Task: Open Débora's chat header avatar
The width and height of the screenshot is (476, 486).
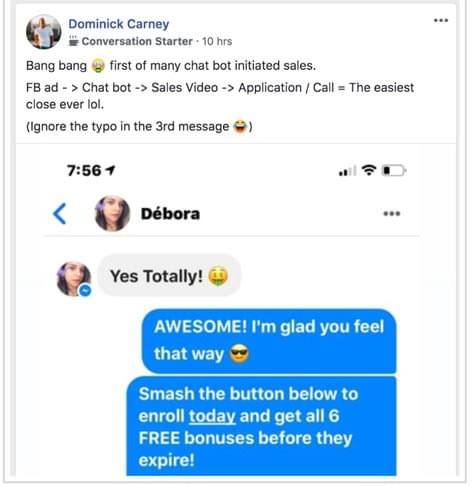Action: pos(112,213)
